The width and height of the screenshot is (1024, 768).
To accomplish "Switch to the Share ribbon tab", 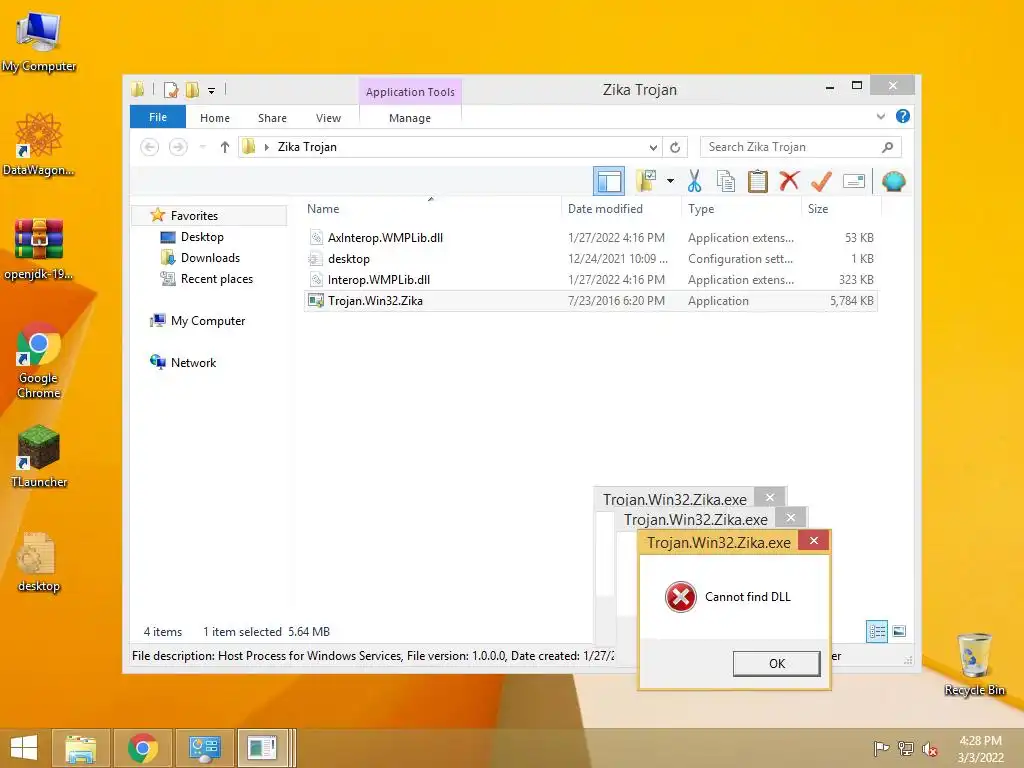I will (x=272, y=118).
